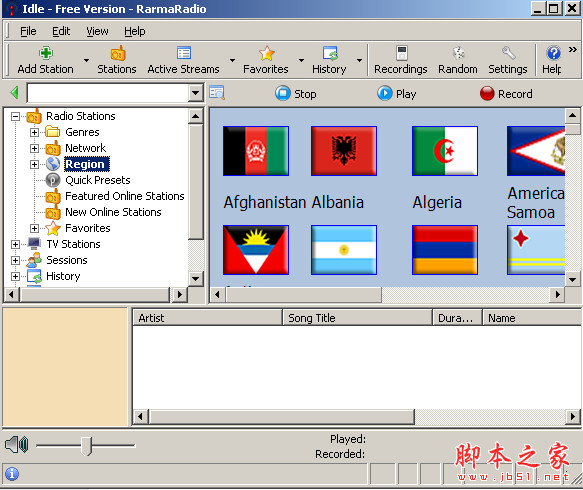The image size is (583, 490).
Task: Expand the Region tree node
Action: 34,164
